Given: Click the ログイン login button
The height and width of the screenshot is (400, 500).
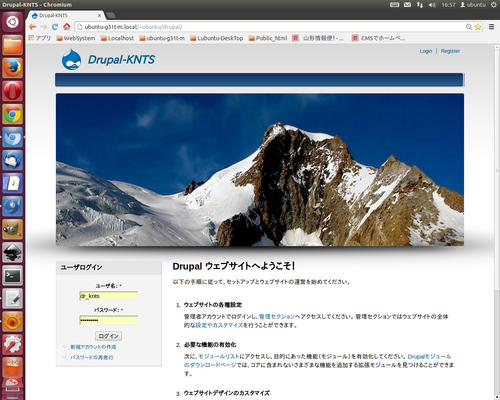Looking at the screenshot, I should click(x=108, y=336).
